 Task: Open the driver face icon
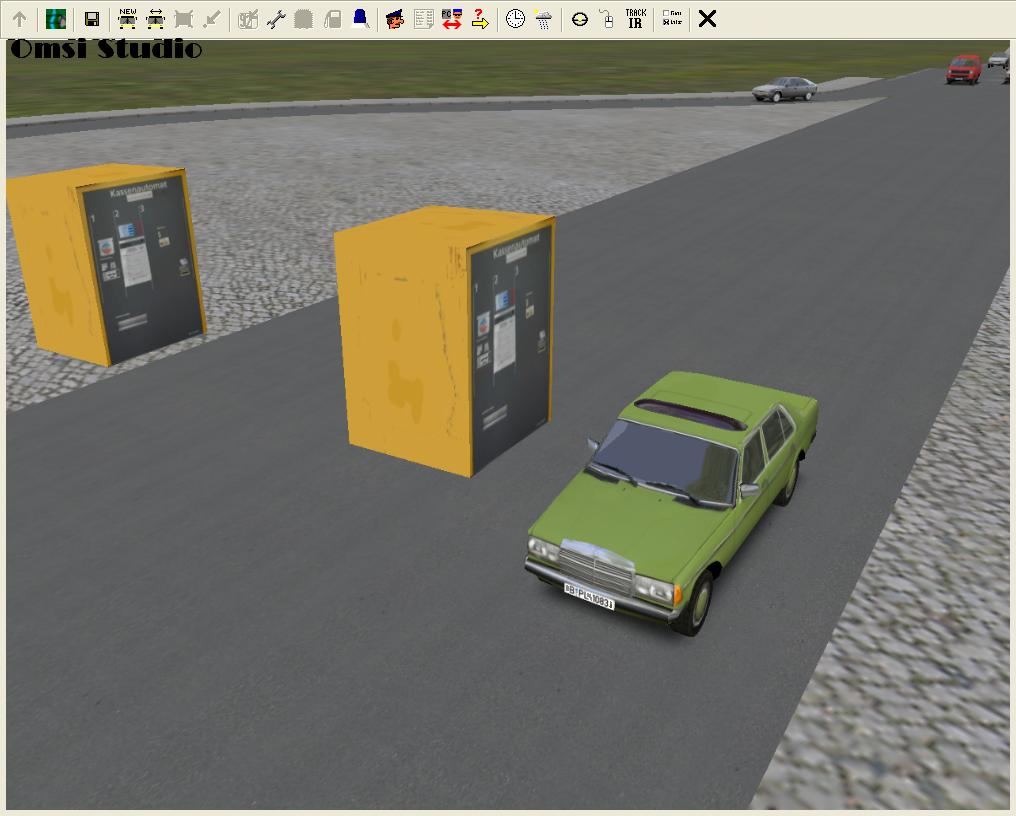pos(395,19)
